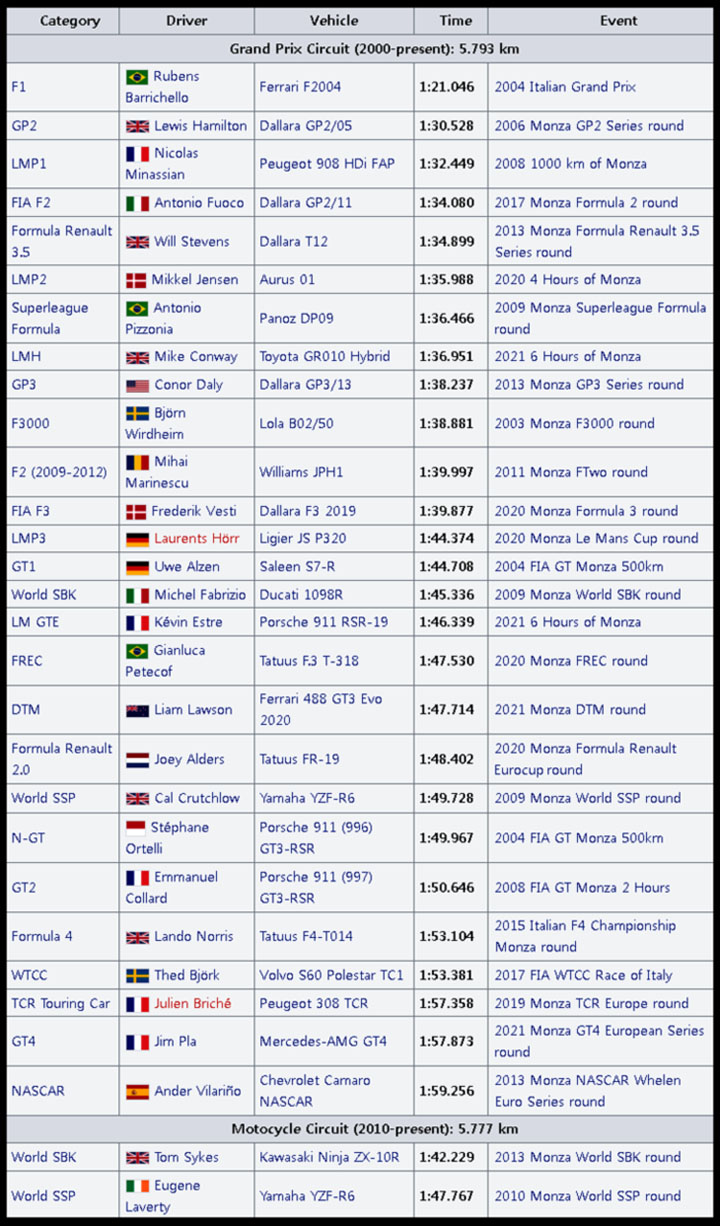Click the Swedish flag next to Björn Wirdheim
Viewport: 720px width, 1226px height.
137,414
